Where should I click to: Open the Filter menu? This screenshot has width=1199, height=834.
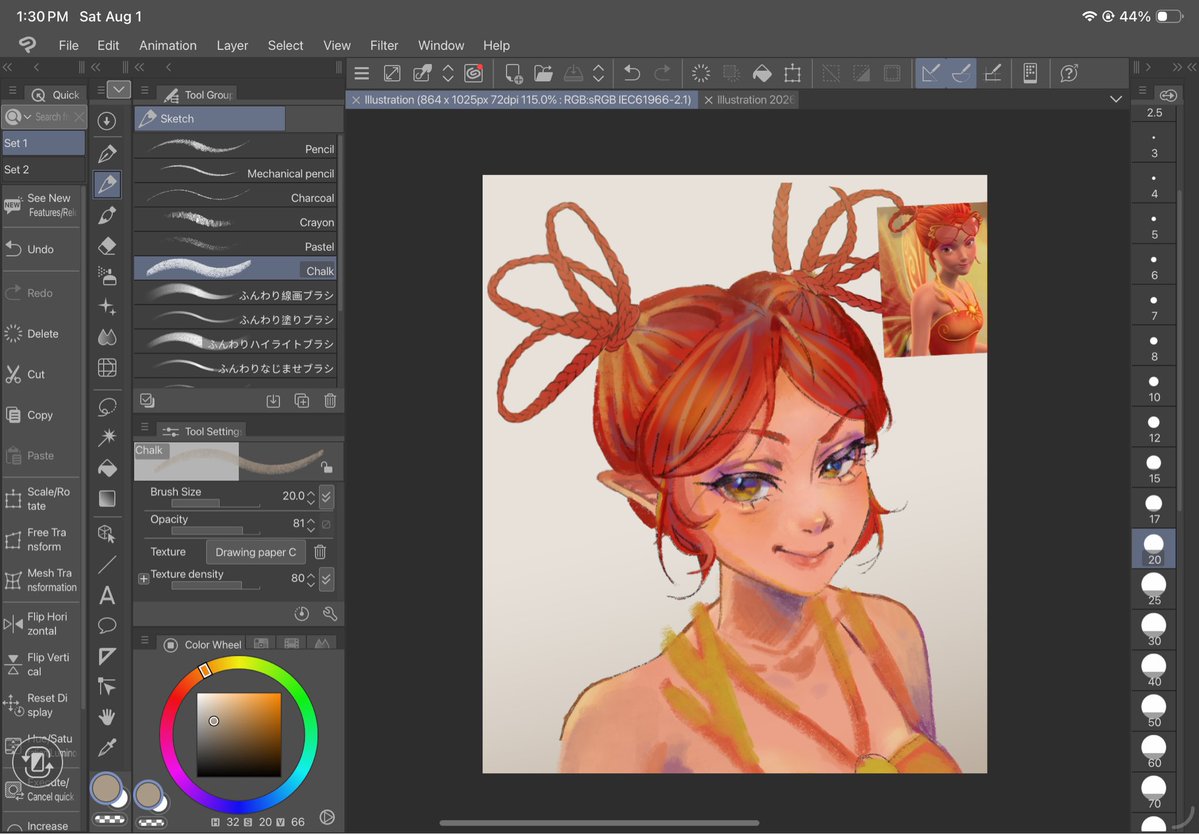click(384, 45)
